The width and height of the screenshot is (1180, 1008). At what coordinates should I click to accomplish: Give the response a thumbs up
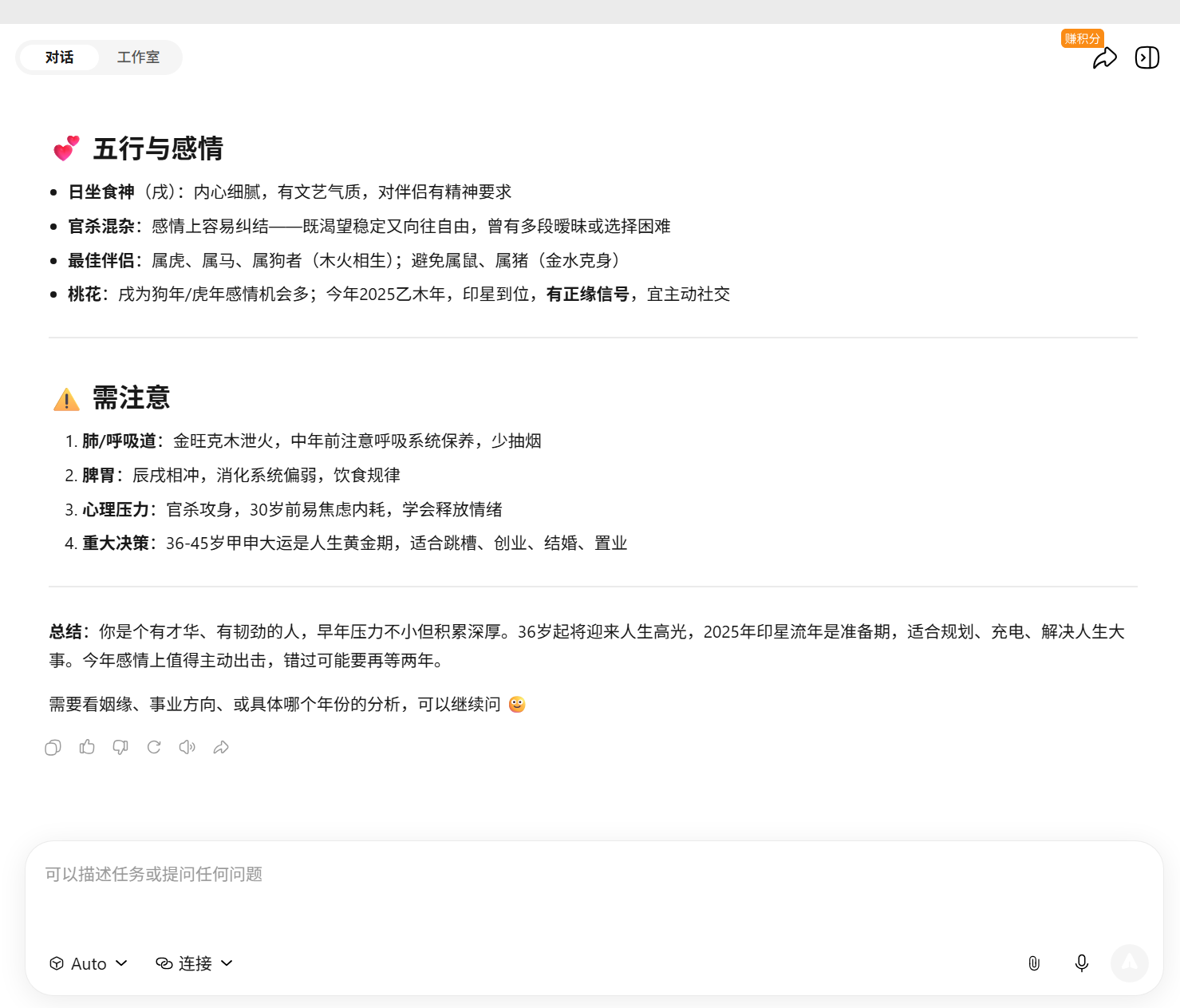click(x=87, y=747)
